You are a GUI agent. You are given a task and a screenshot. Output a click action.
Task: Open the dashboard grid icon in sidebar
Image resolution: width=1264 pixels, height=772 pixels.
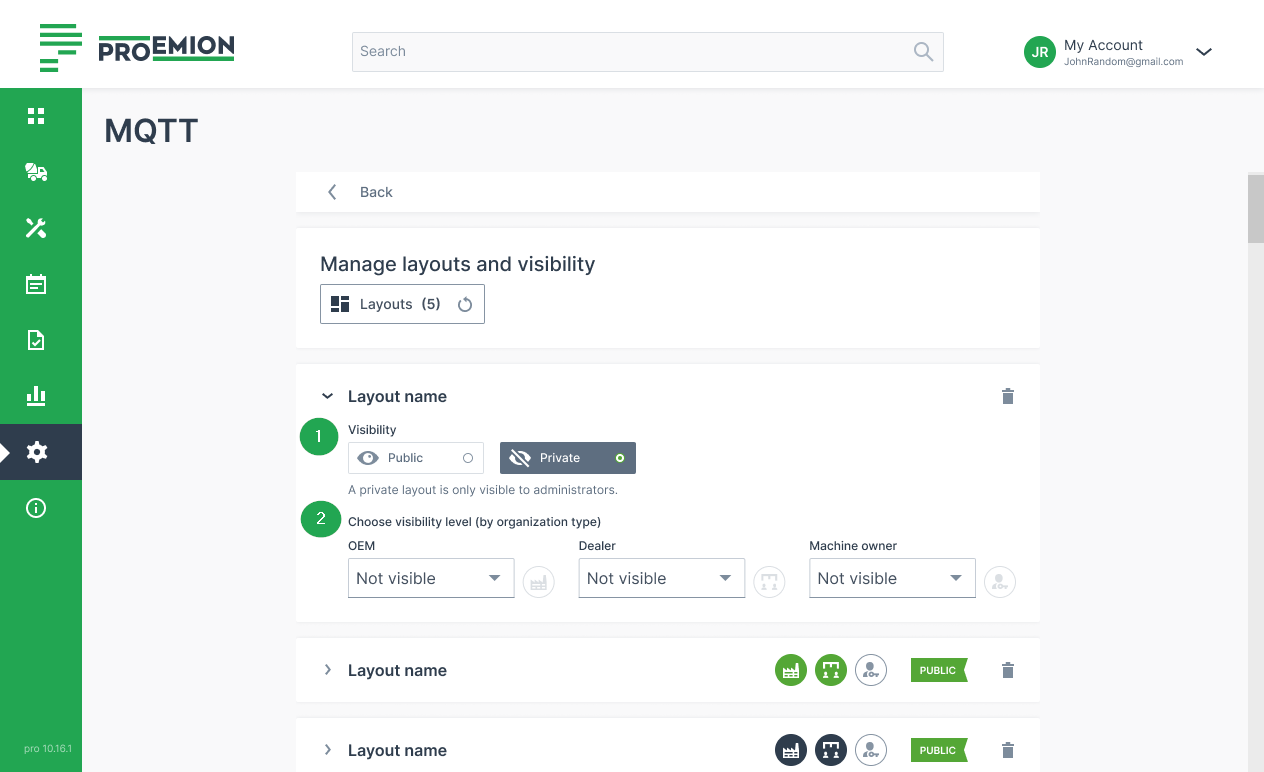pos(36,116)
